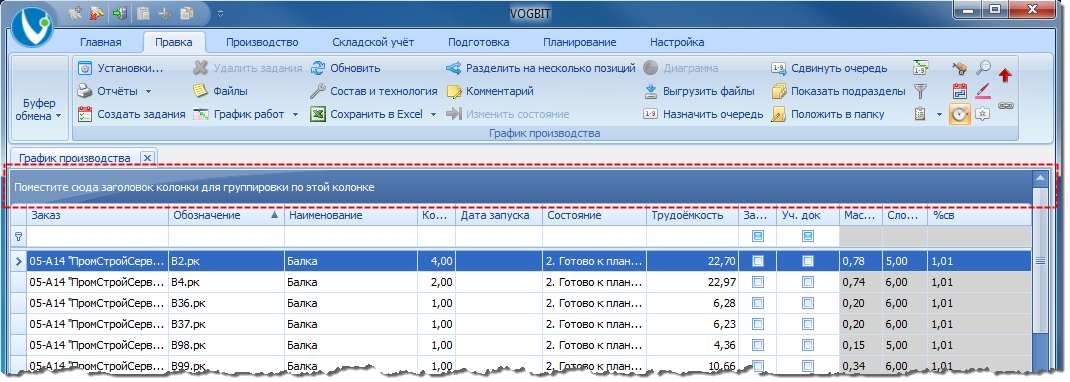
Task: Click the star tag icon
Action: 982,114
